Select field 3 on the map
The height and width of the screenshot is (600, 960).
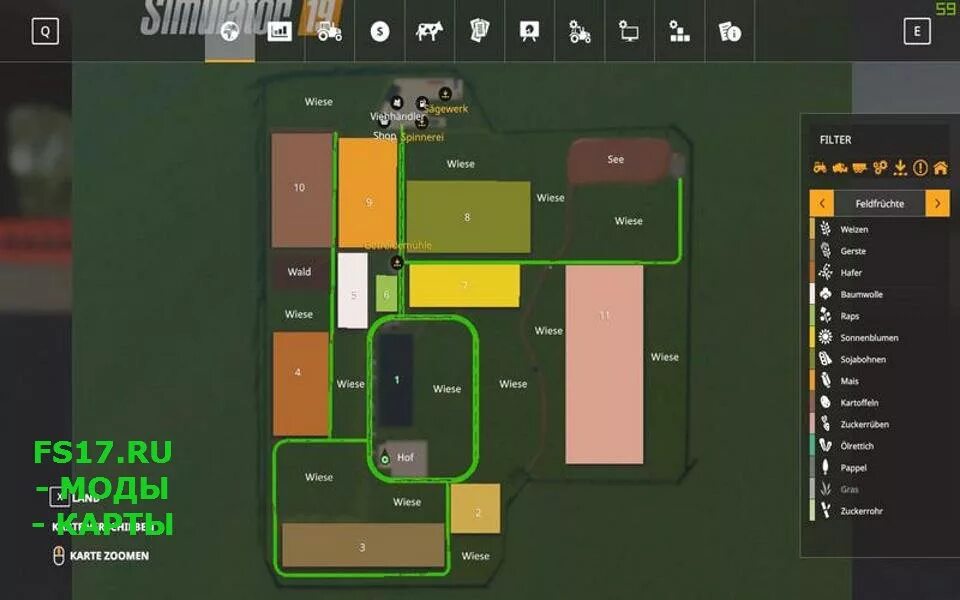(x=362, y=545)
